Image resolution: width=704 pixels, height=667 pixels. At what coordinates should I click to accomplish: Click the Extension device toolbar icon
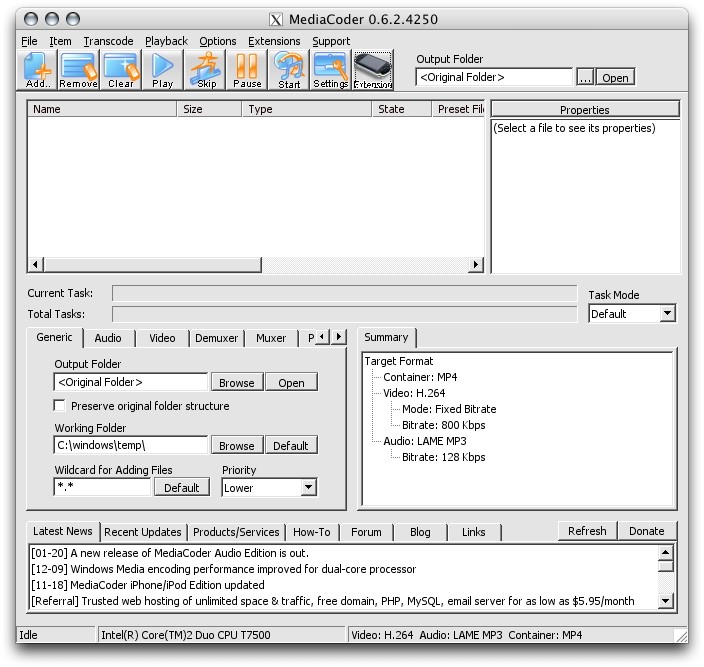coord(373,70)
